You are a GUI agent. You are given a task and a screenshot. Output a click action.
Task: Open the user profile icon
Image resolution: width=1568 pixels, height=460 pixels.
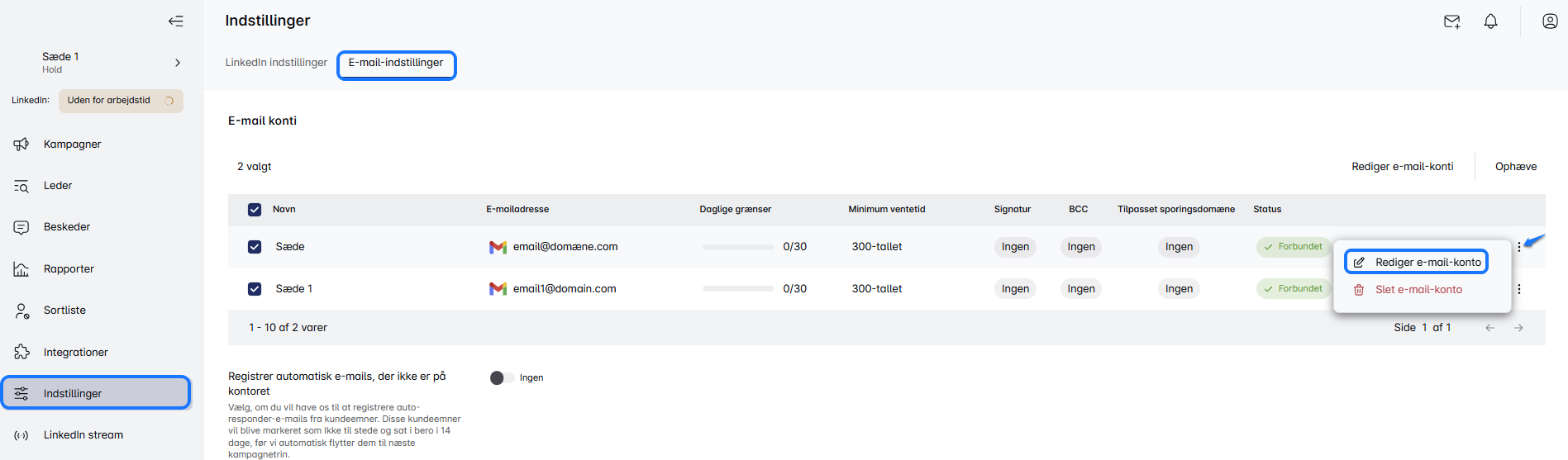coord(1550,21)
